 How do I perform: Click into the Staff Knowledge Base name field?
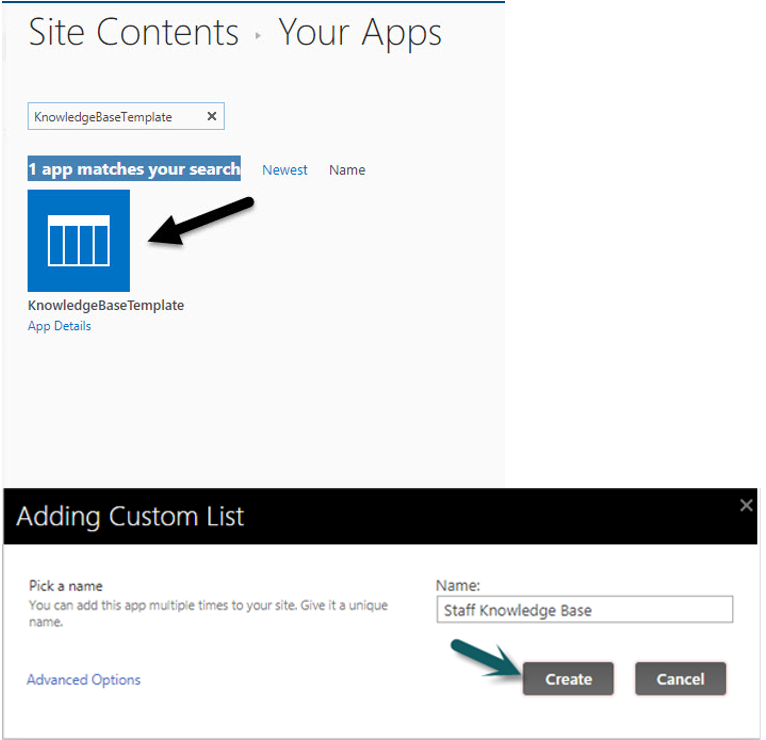585,609
